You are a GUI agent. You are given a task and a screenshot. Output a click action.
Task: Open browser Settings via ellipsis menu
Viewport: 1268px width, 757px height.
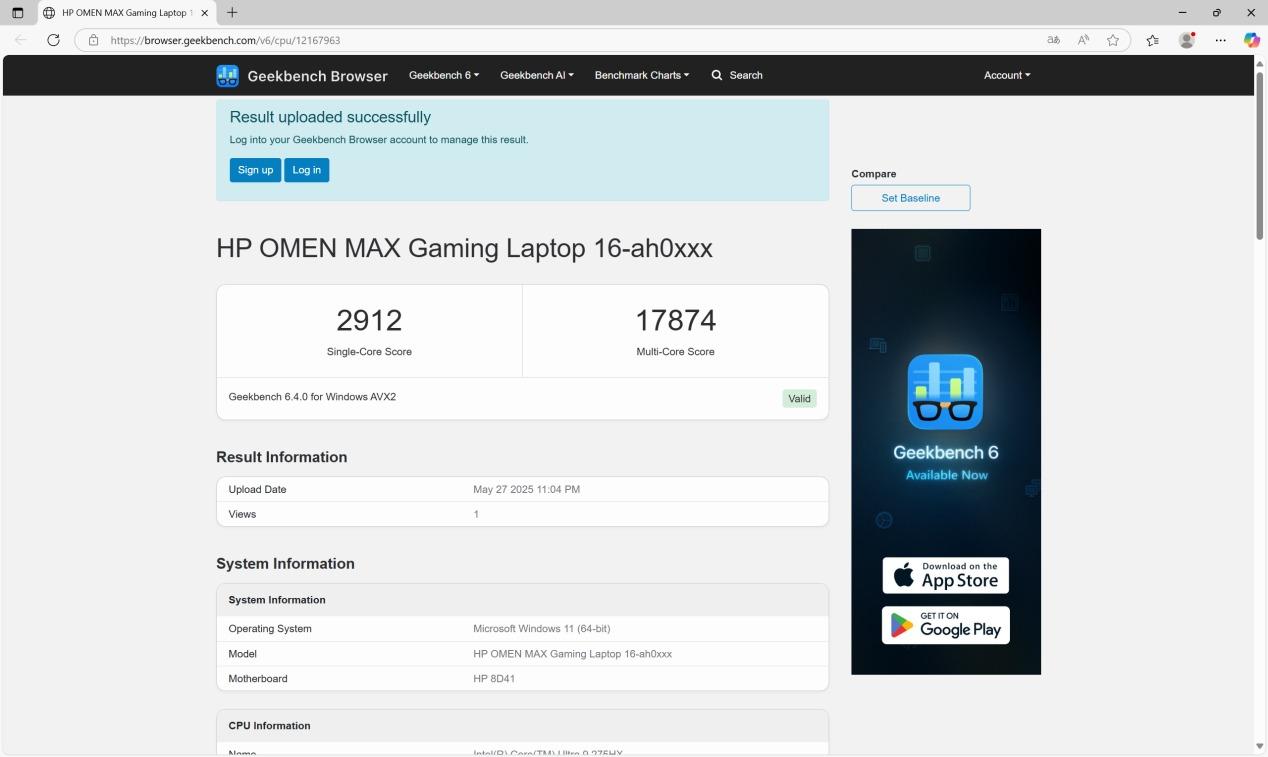point(1220,40)
